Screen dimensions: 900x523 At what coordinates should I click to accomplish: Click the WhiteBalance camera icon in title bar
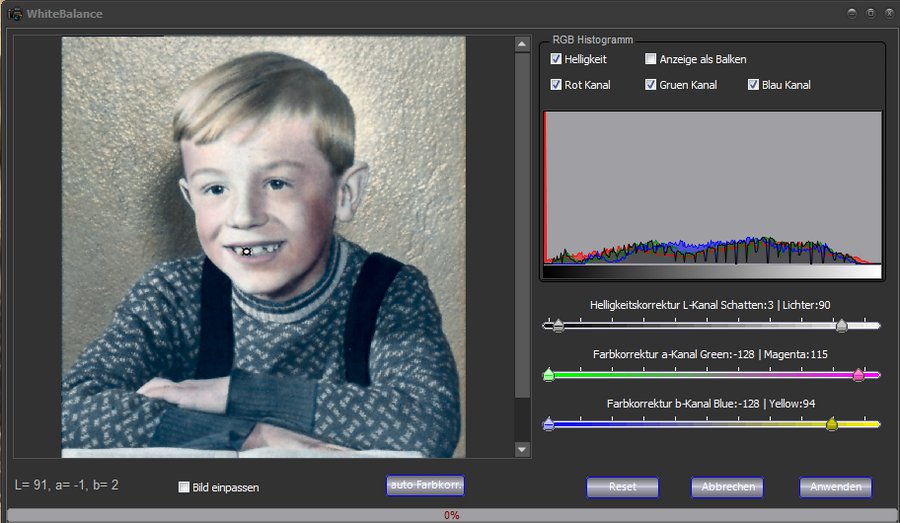(x=15, y=14)
